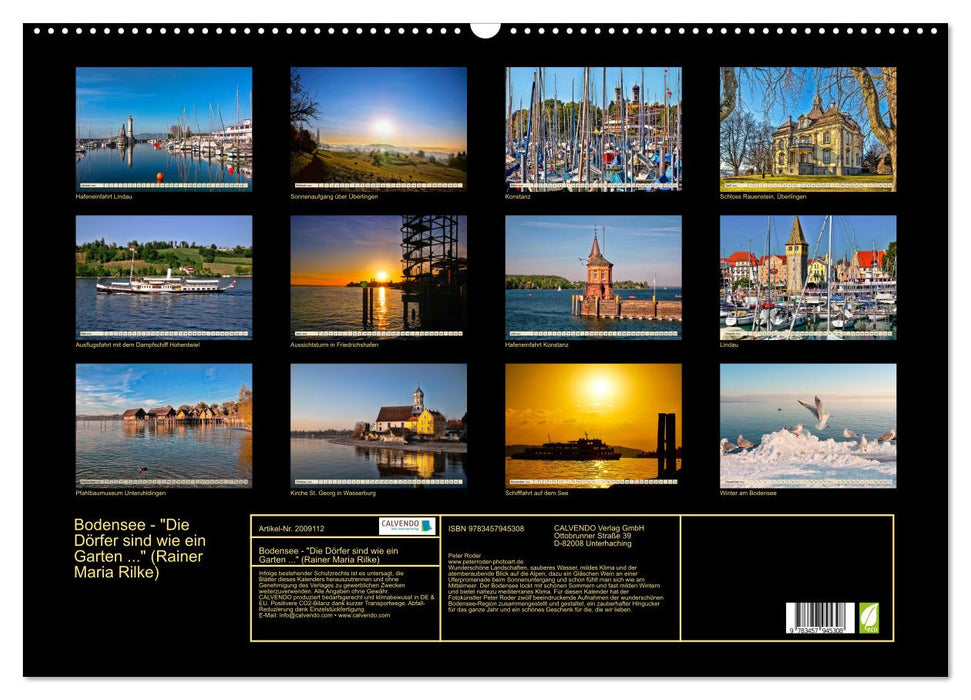Open the Pfahlbaumuseum Unteruhldingen photo
This screenshot has width=971, height=700.
click(x=164, y=425)
